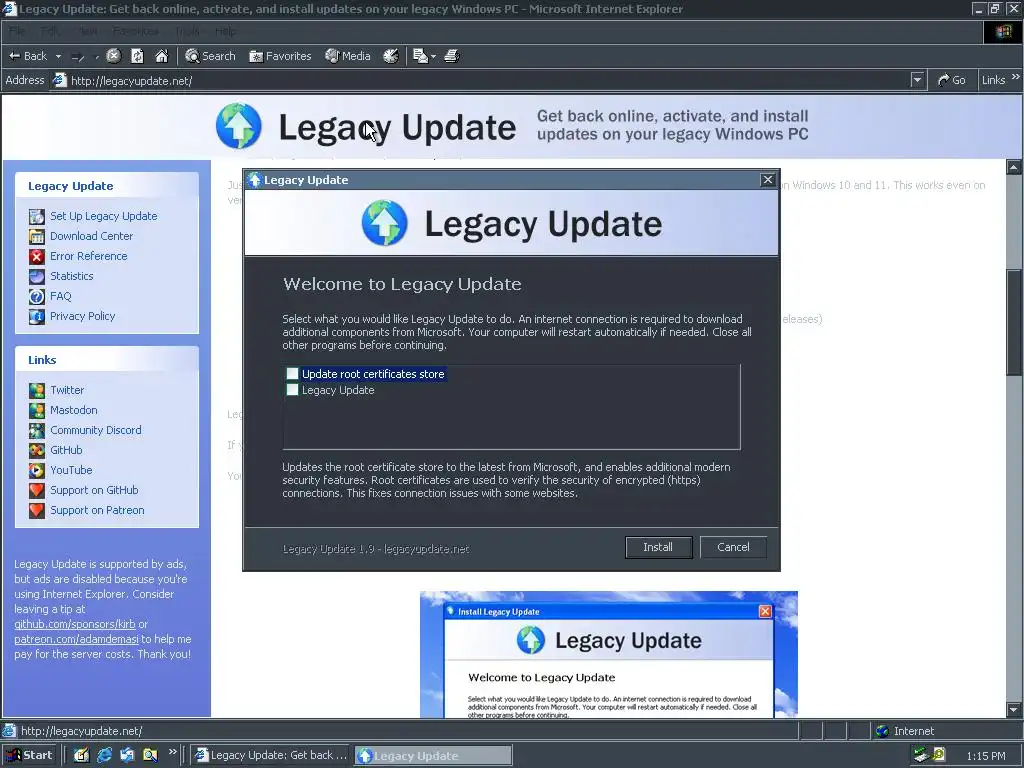Click the Statistics sidebar icon
Image resolution: width=1024 pixels, height=768 pixels.
point(37,276)
